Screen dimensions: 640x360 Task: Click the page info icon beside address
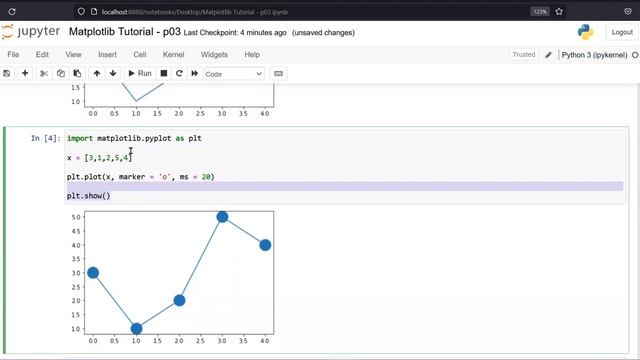pyautogui.click(x=94, y=12)
